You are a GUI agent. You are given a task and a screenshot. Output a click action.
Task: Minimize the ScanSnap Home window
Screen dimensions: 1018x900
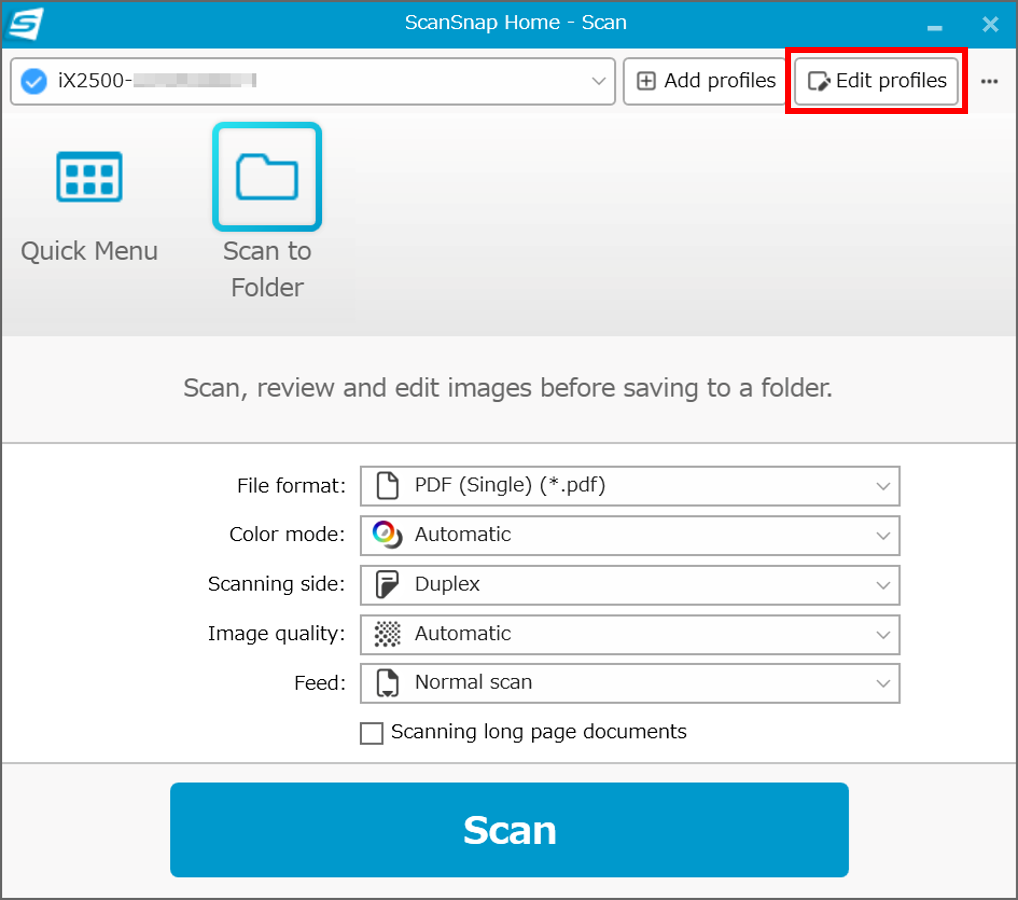point(934,27)
